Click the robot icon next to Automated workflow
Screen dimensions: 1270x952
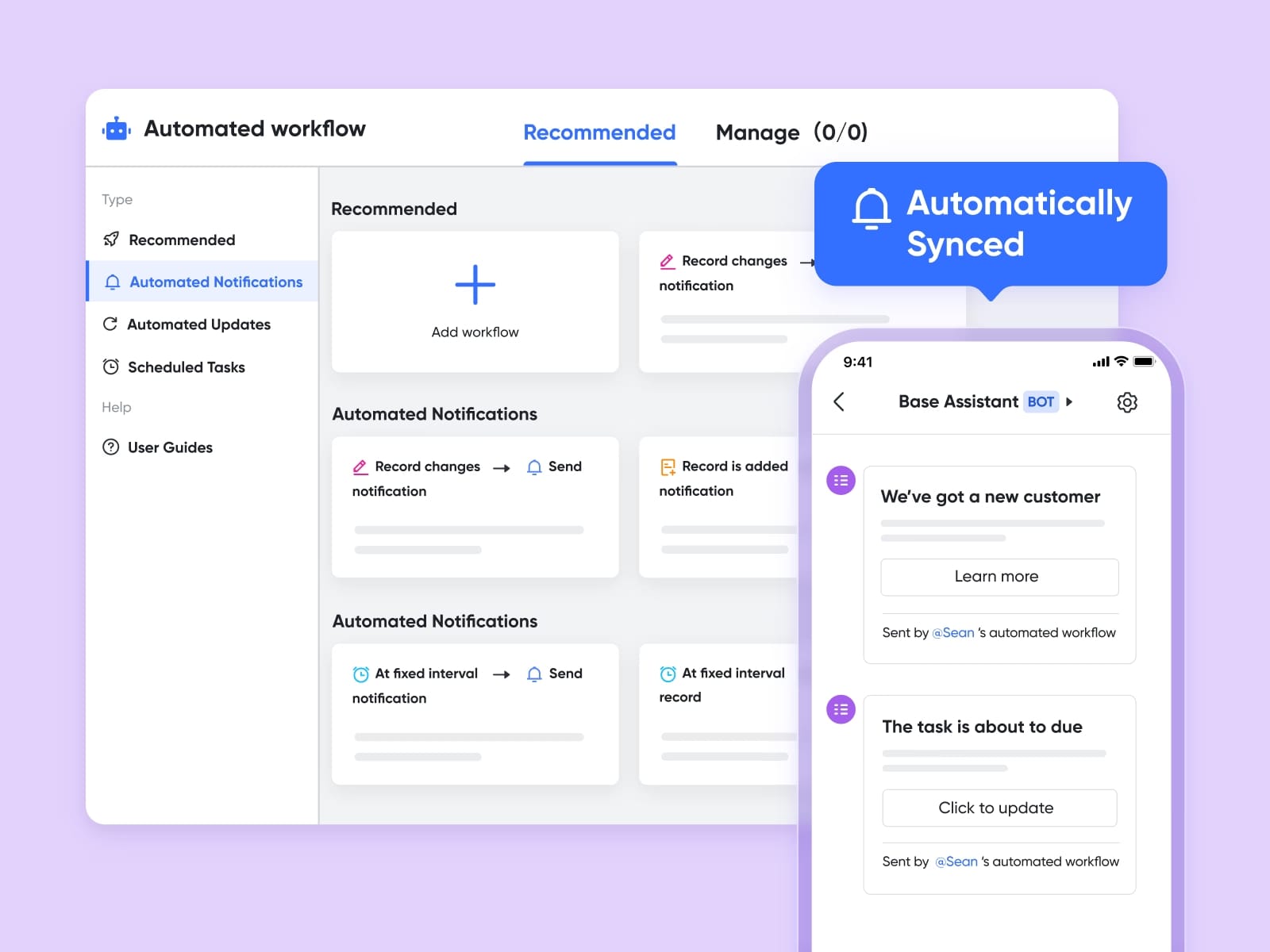pos(116,129)
